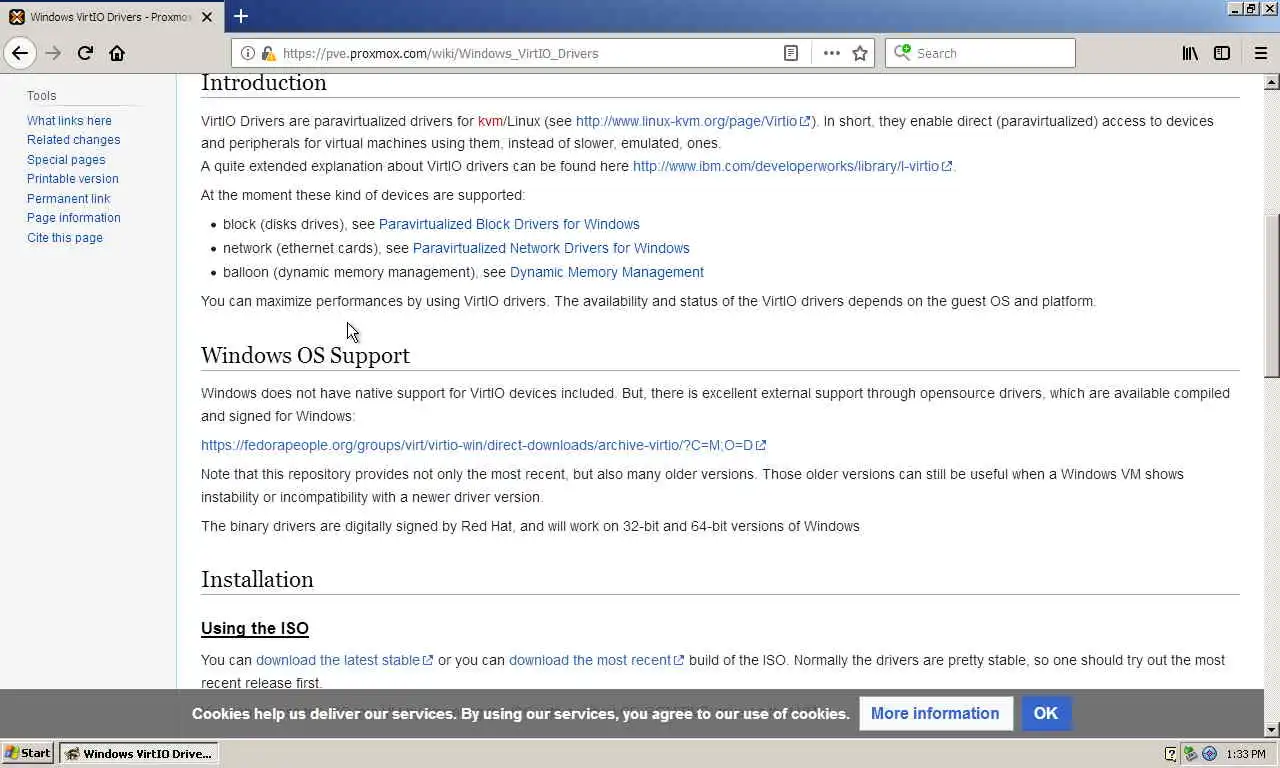This screenshot has height=768, width=1280.
Task: Open What links here
Action: pos(69,121)
